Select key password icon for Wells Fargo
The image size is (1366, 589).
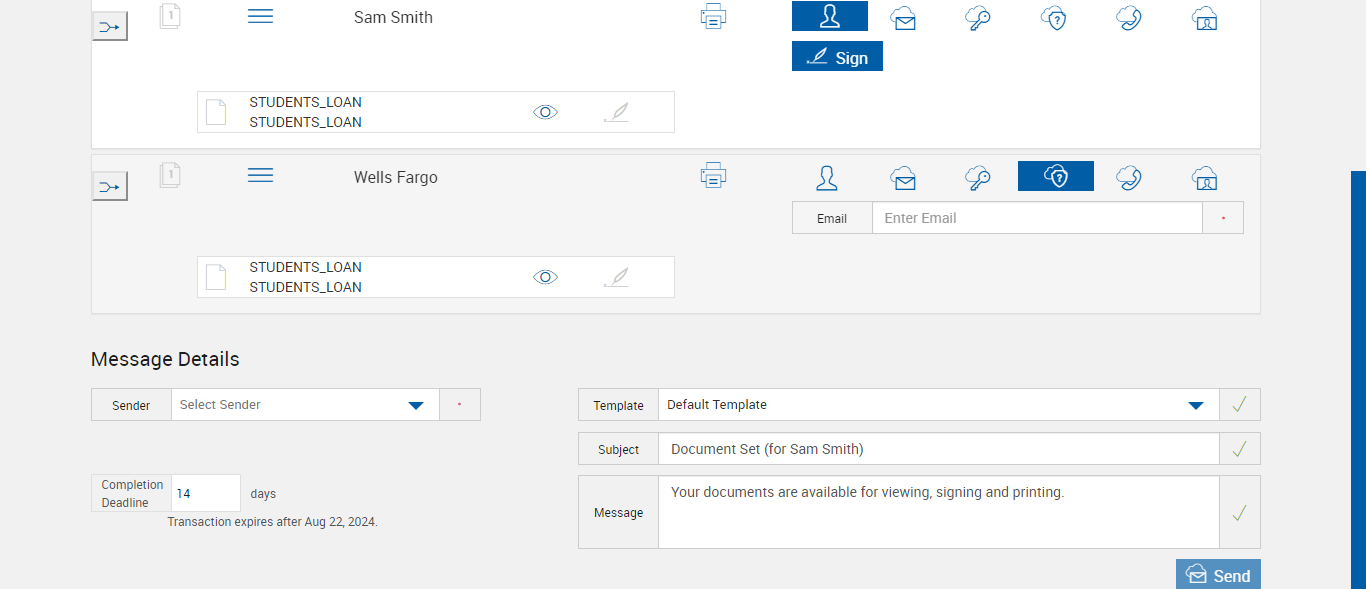pos(978,178)
